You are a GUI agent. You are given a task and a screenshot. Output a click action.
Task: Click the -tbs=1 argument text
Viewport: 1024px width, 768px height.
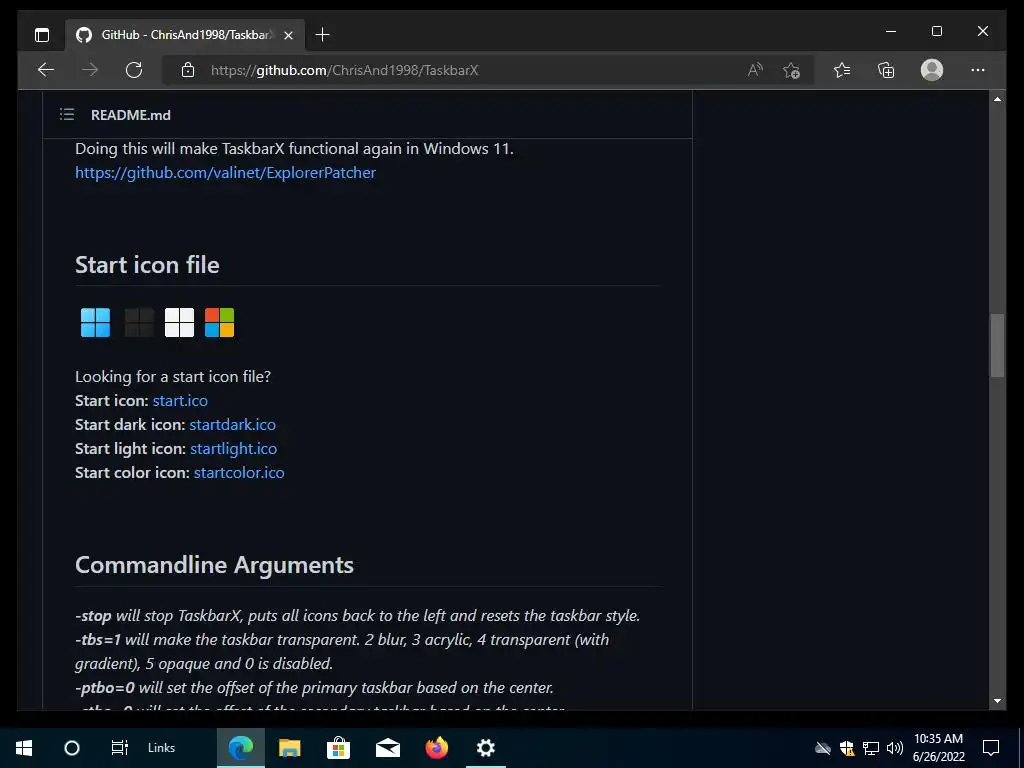[98, 640]
